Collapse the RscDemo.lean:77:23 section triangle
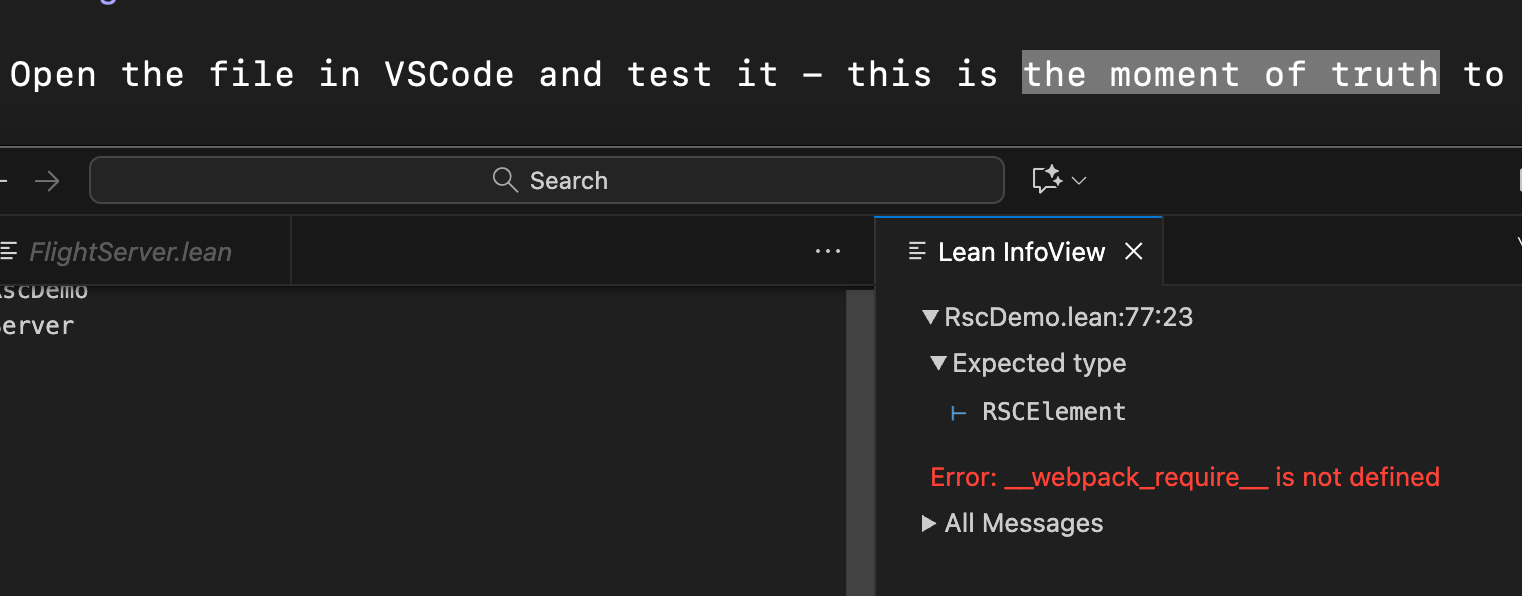This screenshot has height=596, width=1522. pyautogui.click(x=931, y=318)
